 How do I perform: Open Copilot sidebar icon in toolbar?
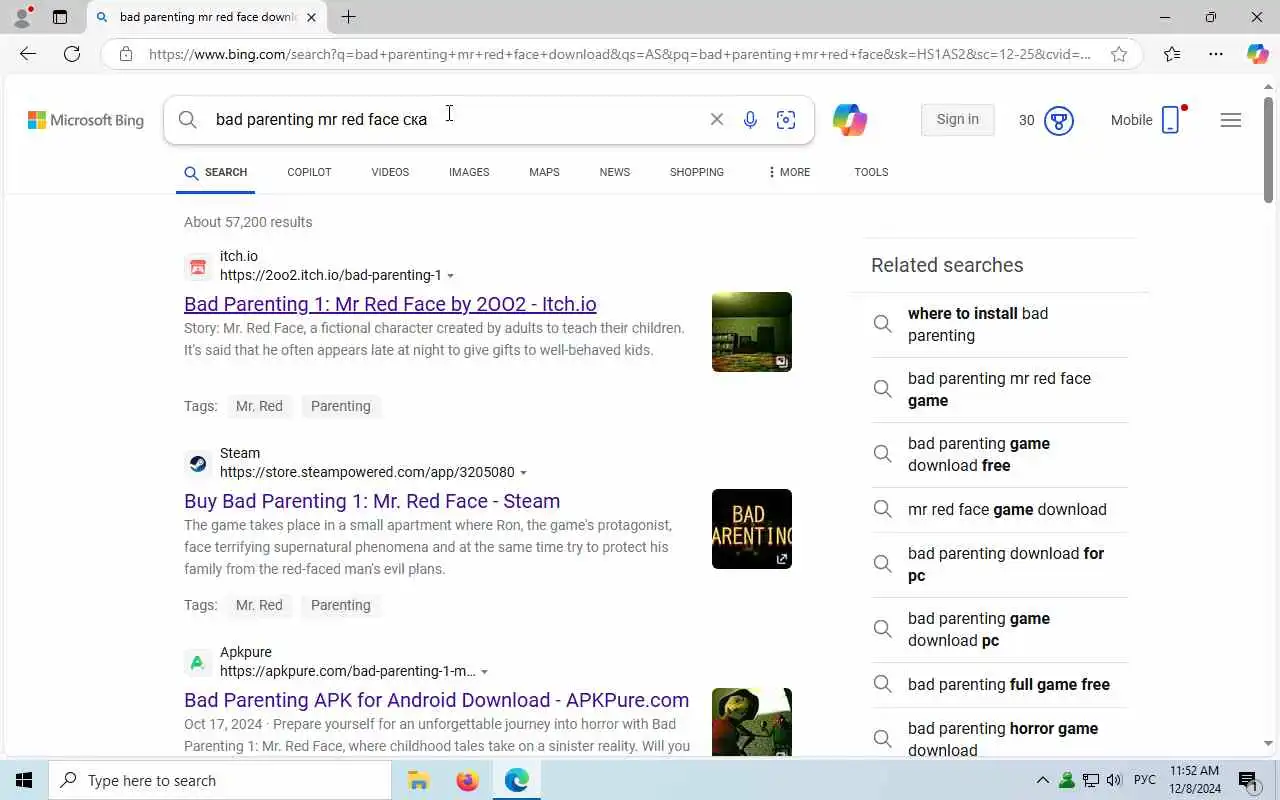click(1257, 54)
